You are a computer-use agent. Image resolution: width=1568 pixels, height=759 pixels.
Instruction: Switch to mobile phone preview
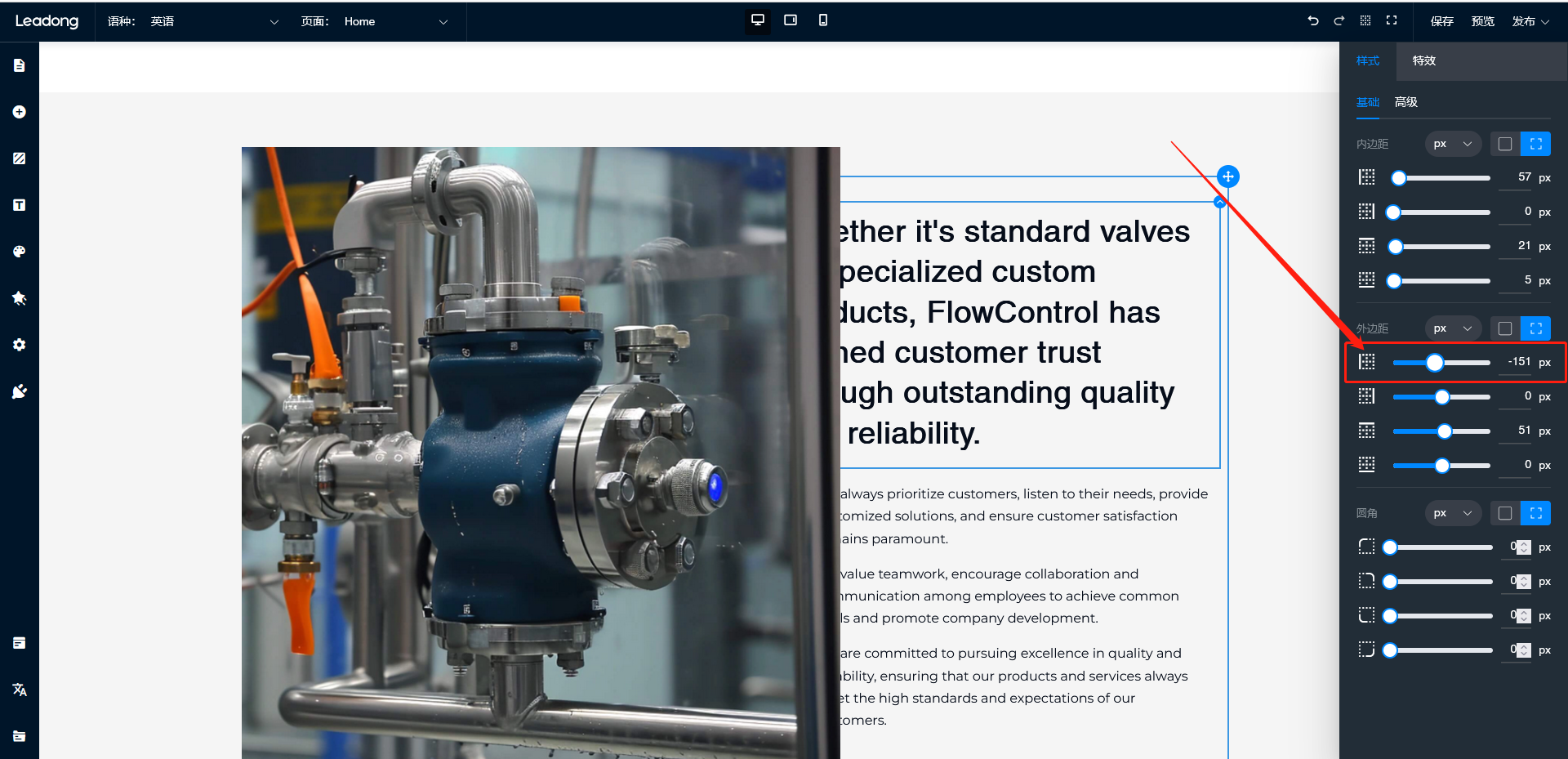[x=822, y=20]
